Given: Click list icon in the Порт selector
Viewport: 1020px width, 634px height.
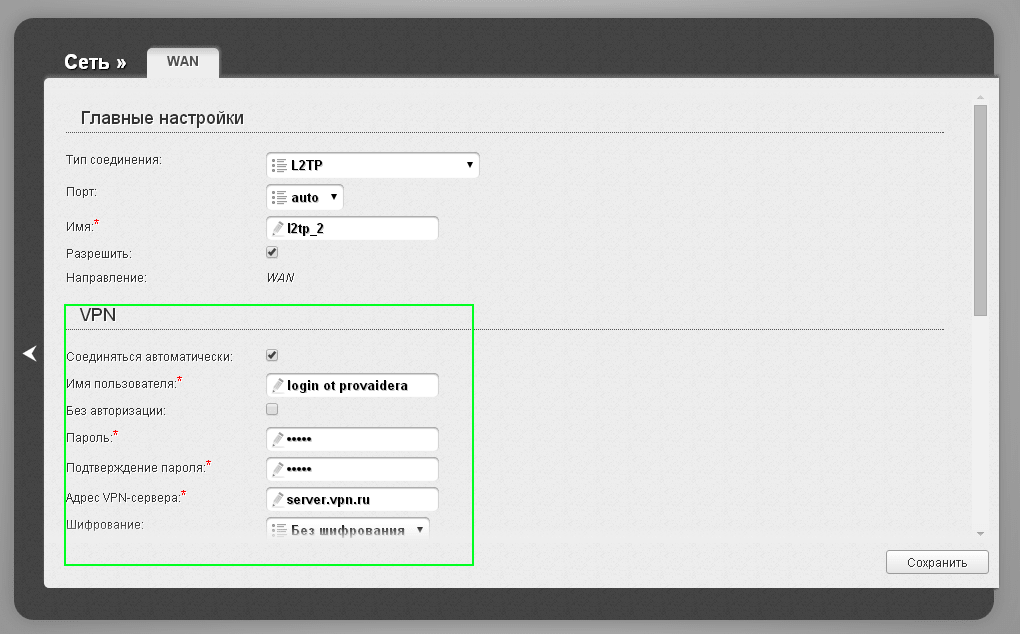Looking at the screenshot, I should point(279,197).
